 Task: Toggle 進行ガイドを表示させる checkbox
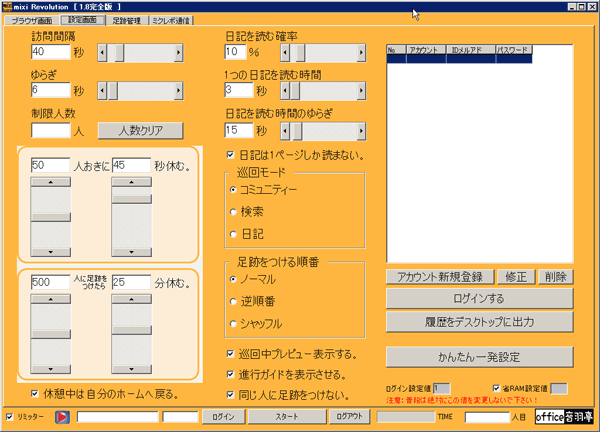tap(230, 374)
